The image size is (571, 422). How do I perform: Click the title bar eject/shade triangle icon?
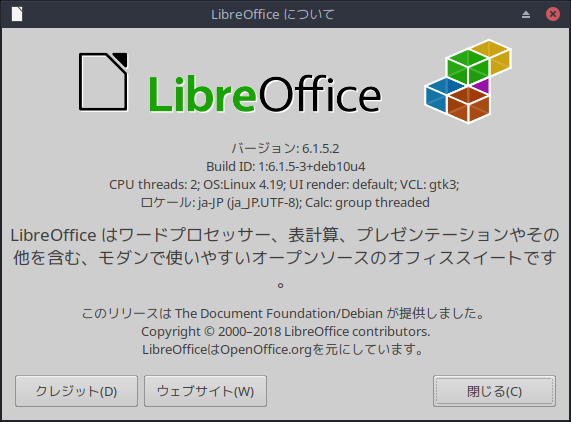click(525, 15)
